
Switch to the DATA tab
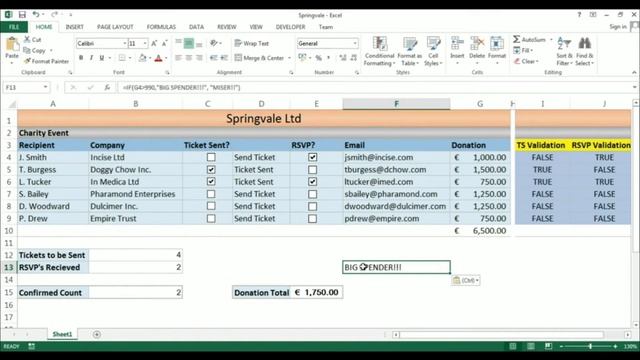(196, 27)
